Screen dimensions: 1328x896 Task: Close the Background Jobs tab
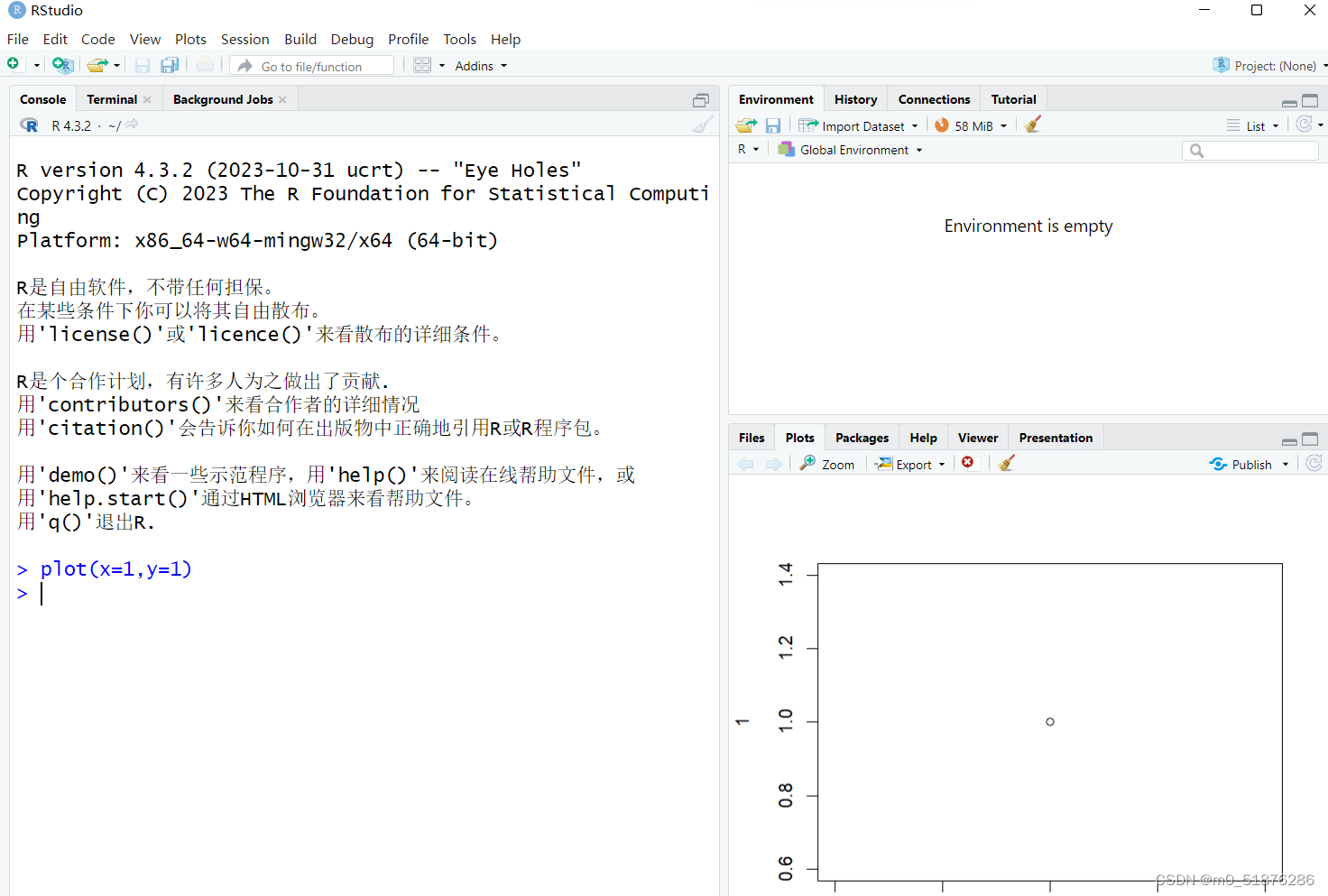coord(282,99)
